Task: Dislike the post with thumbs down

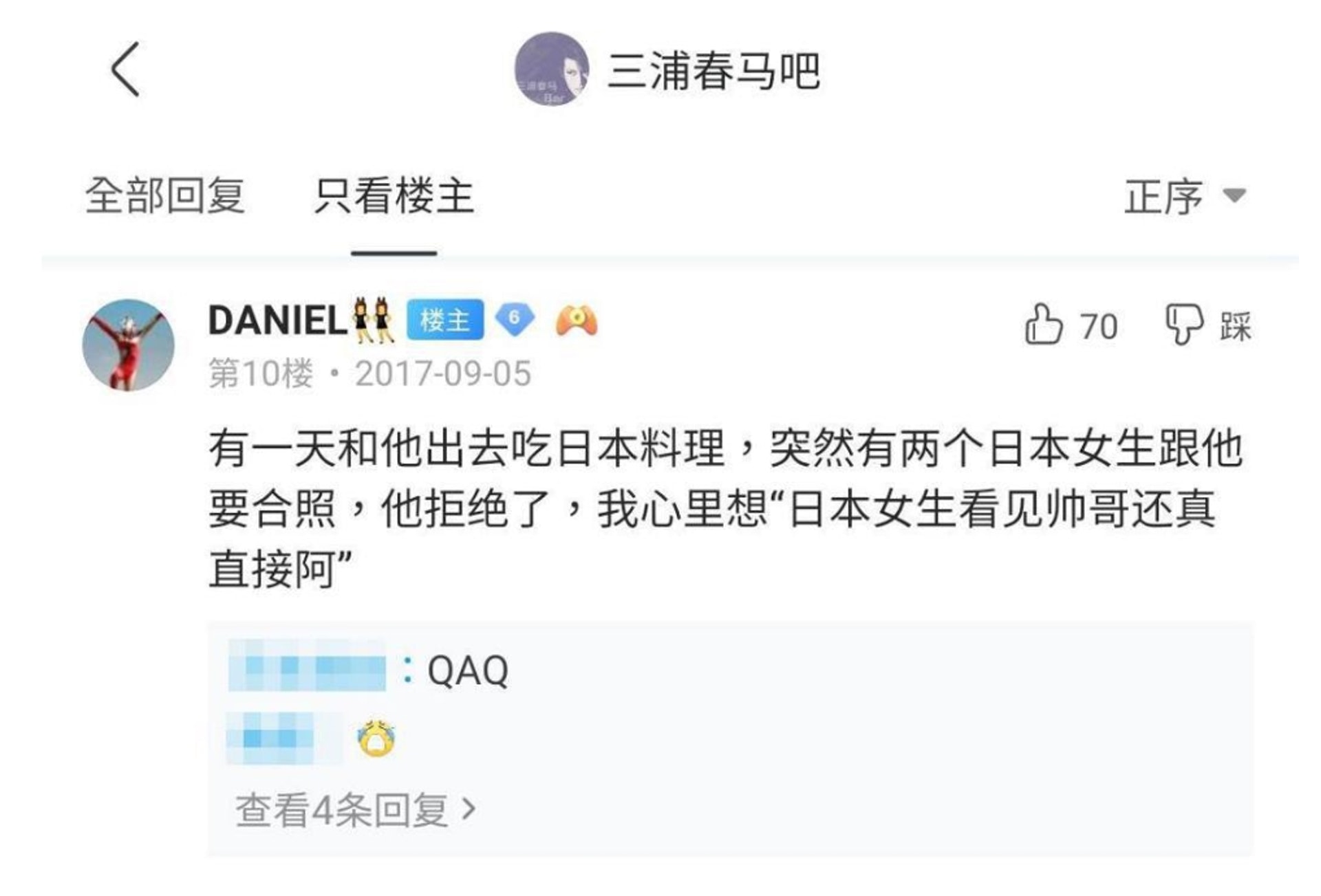Action: click(1183, 325)
